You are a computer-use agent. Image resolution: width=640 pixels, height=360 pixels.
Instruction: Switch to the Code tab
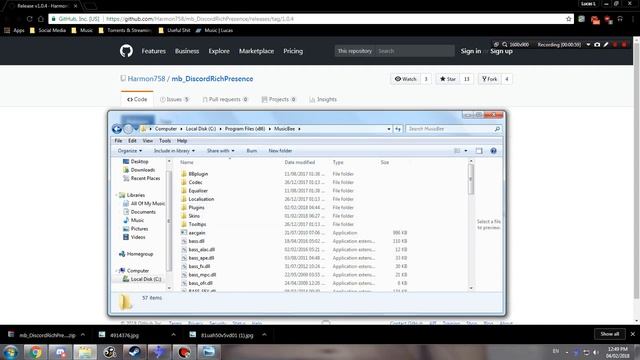(137, 99)
